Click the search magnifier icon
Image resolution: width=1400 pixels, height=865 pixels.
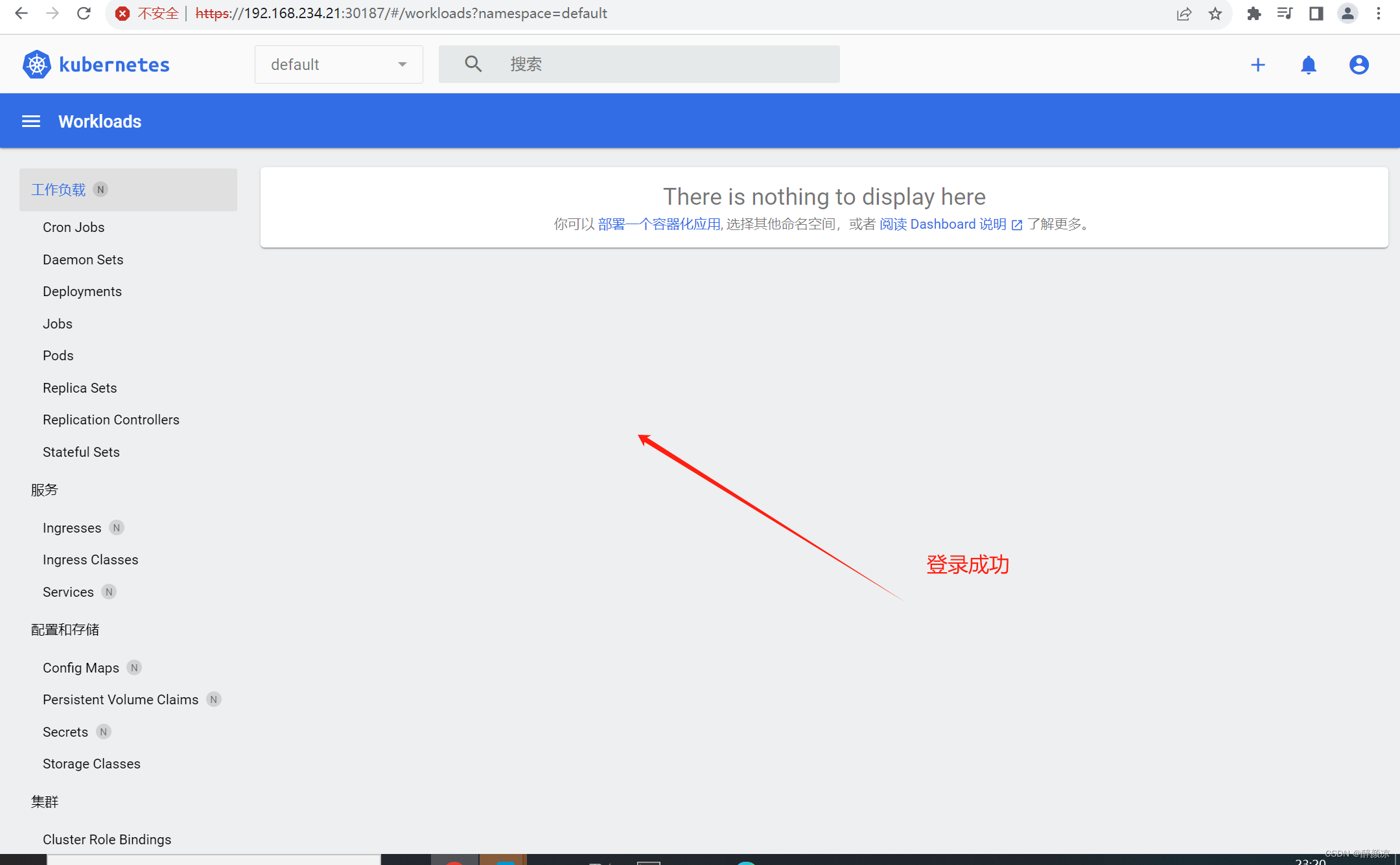(470, 64)
